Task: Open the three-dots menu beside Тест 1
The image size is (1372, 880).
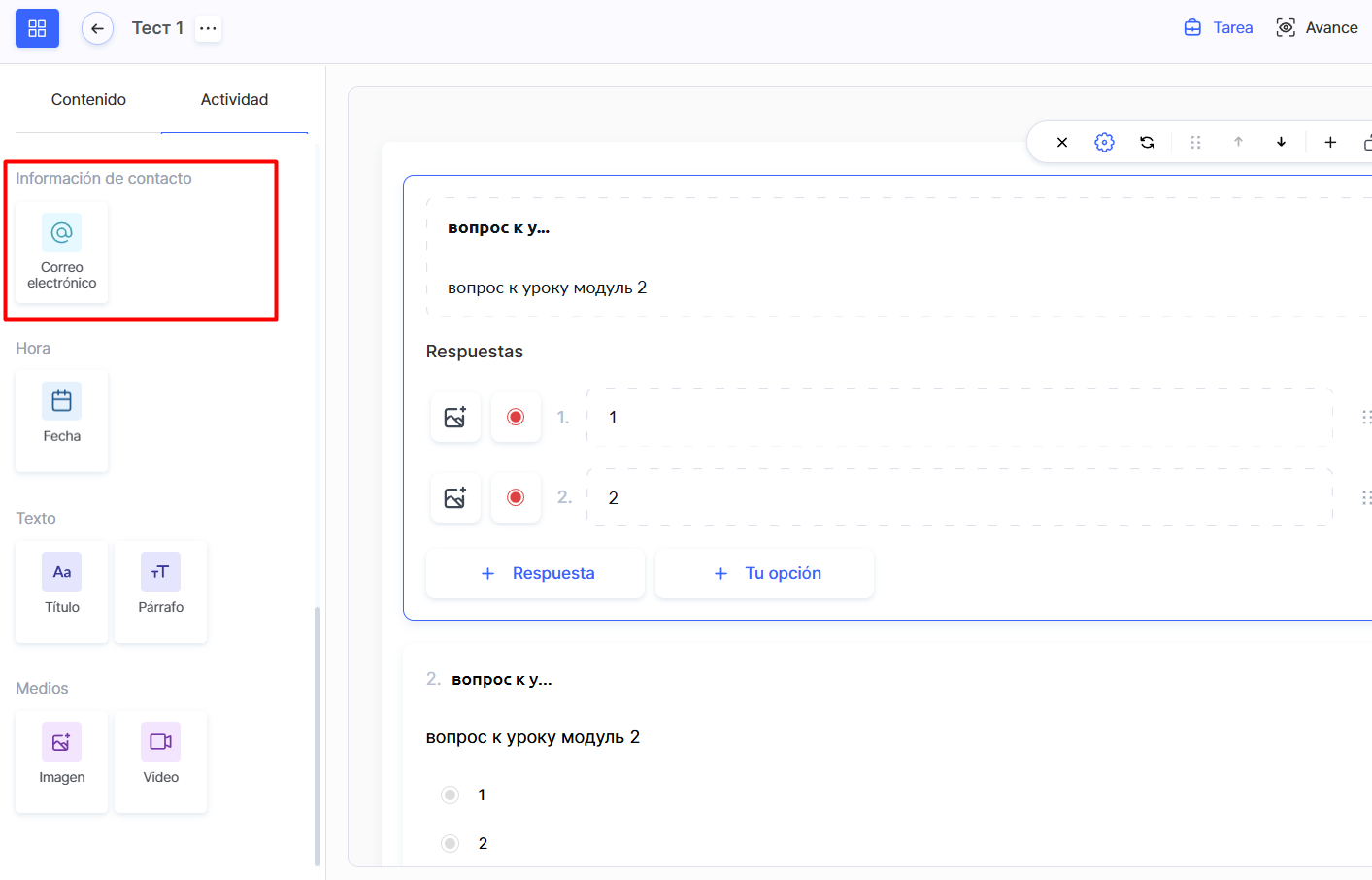Action: (208, 28)
